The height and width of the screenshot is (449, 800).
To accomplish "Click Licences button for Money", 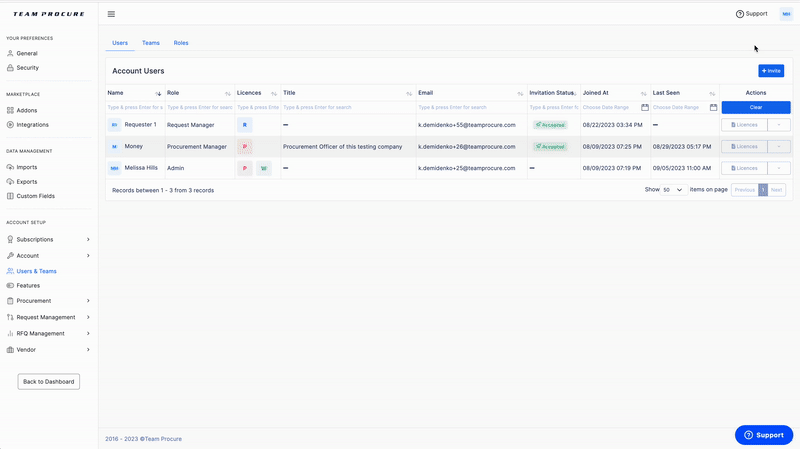I will point(744,146).
